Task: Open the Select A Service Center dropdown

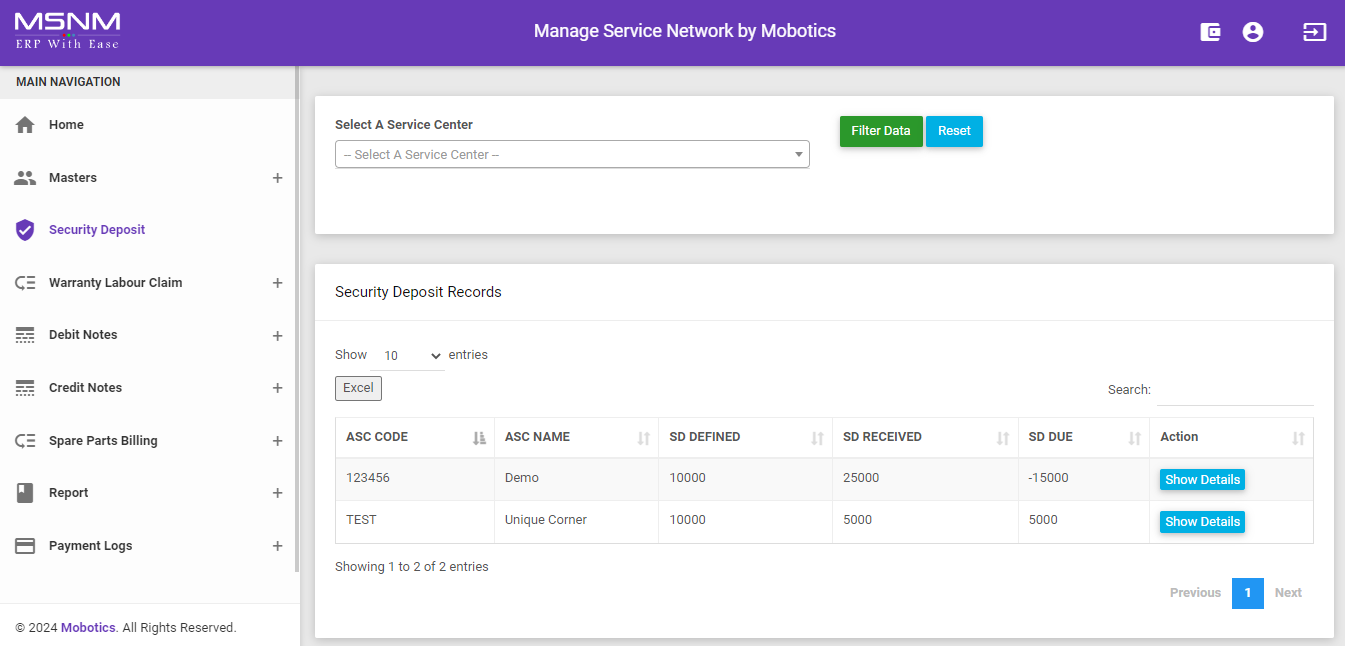Action: tap(572, 155)
